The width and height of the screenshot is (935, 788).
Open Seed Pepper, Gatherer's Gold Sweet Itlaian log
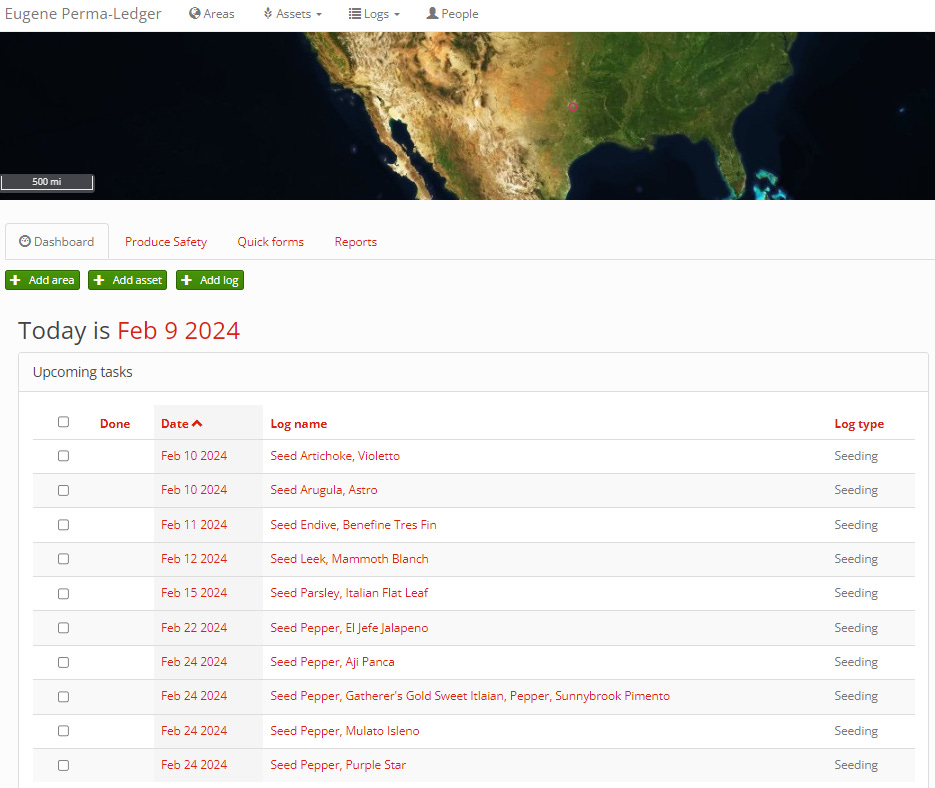(470, 696)
